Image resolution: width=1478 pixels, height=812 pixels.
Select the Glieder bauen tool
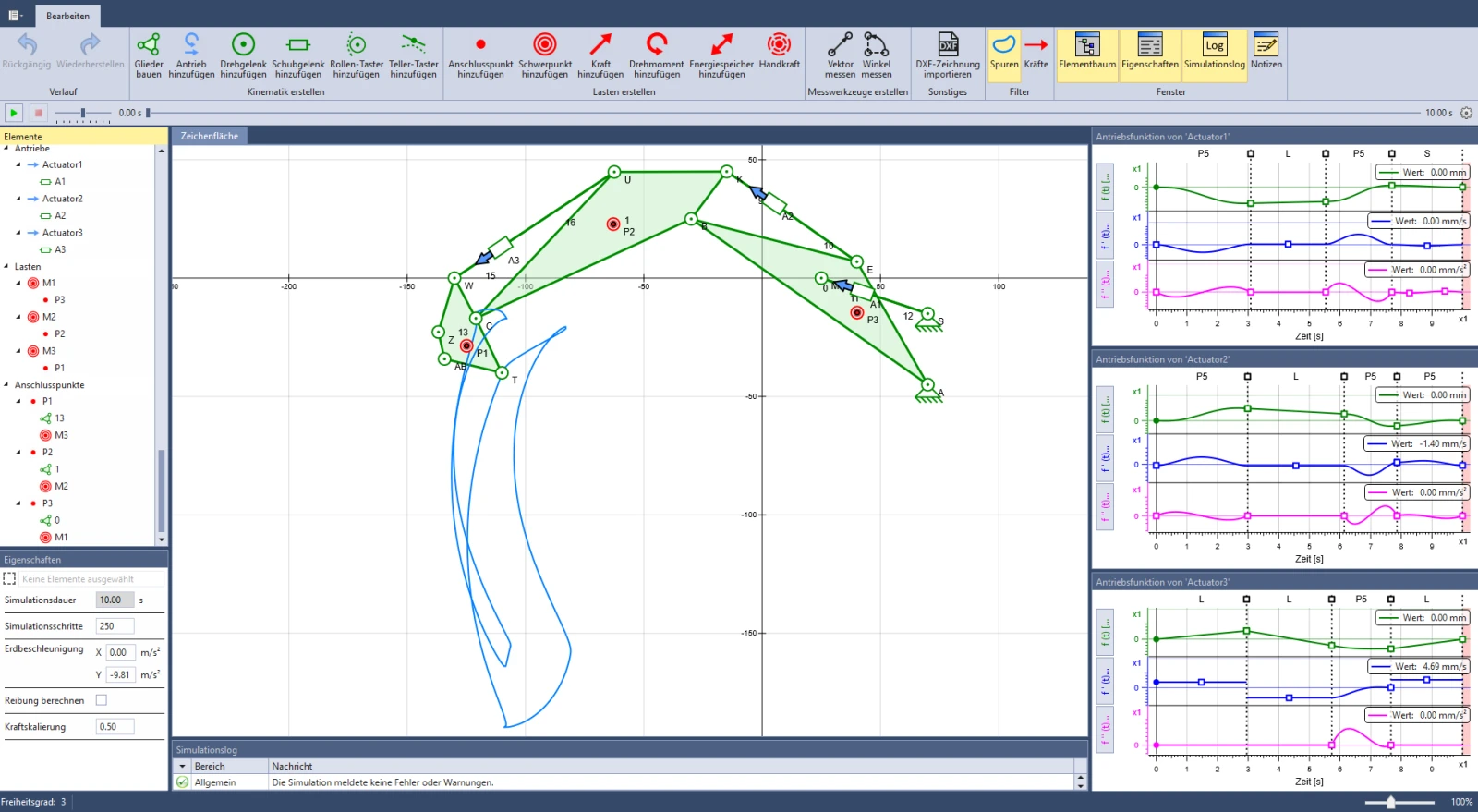click(149, 55)
